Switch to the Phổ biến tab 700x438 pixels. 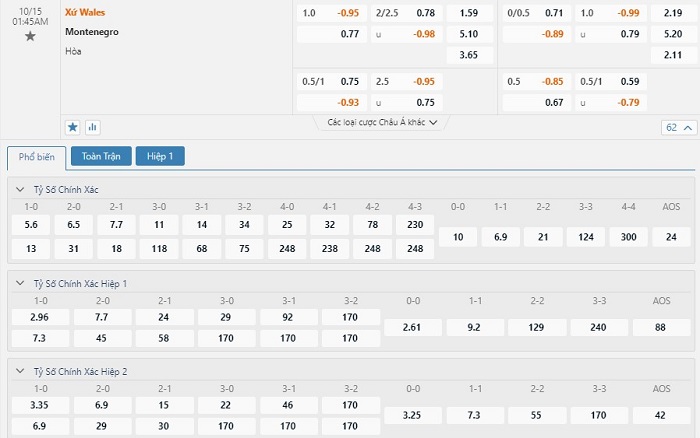point(37,157)
